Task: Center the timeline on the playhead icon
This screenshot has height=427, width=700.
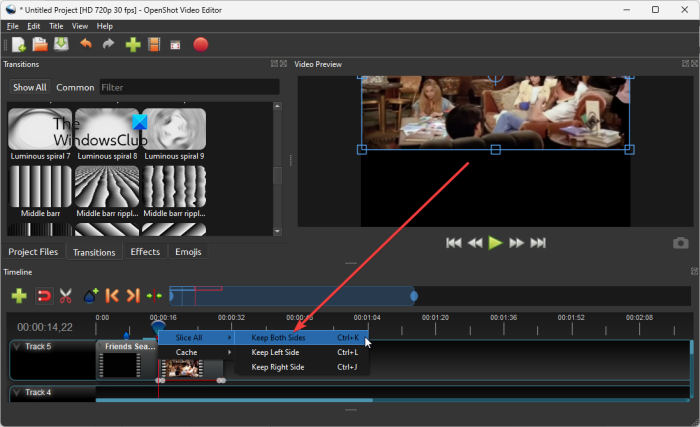Action: pos(154,296)
